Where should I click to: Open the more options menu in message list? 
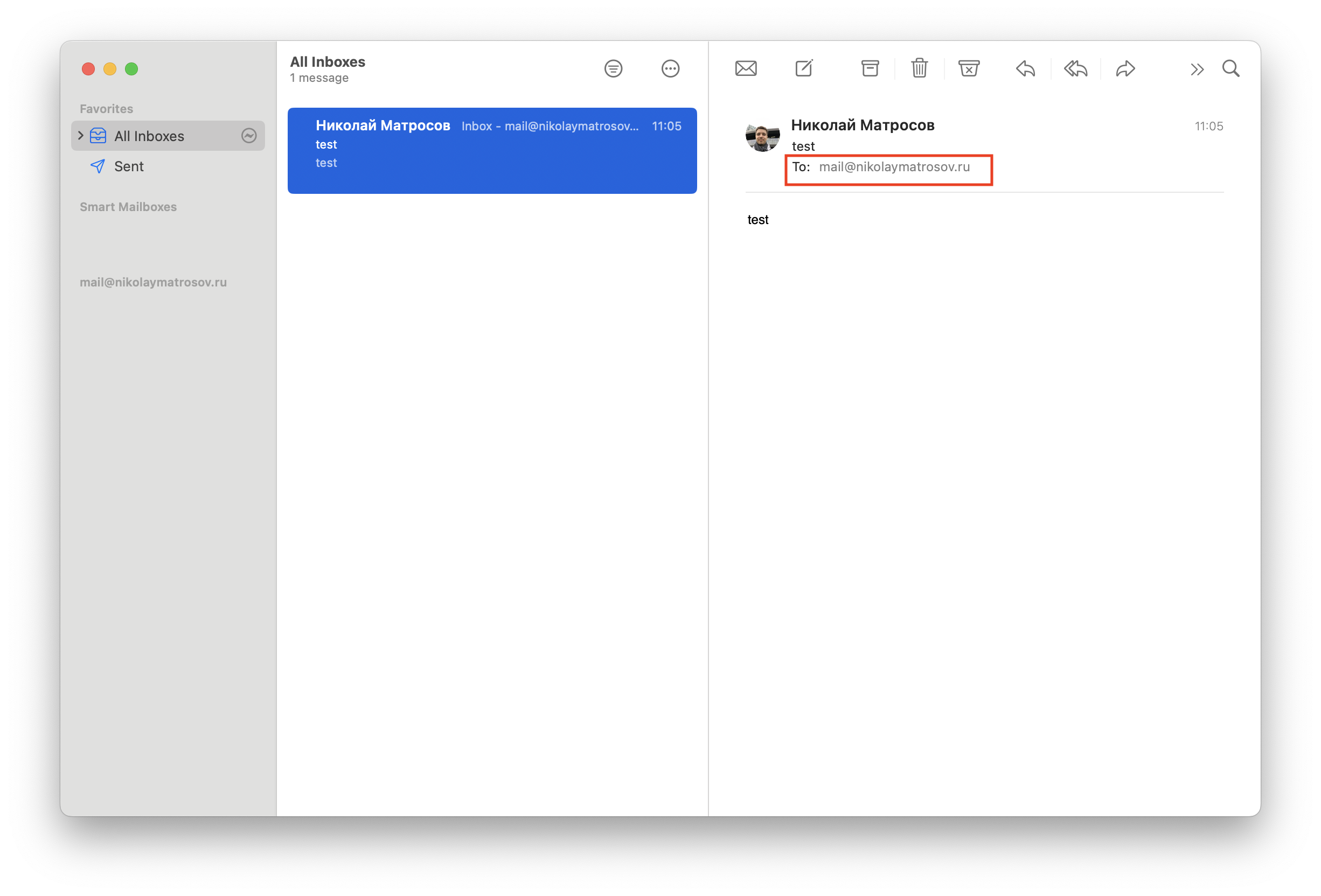coord(671,68)
